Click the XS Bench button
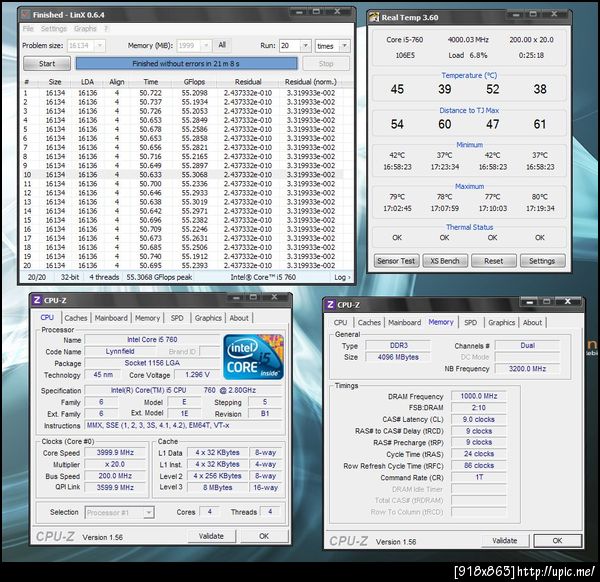The width and height of the screenshot is (600, 582). click(x=445, y=261)
